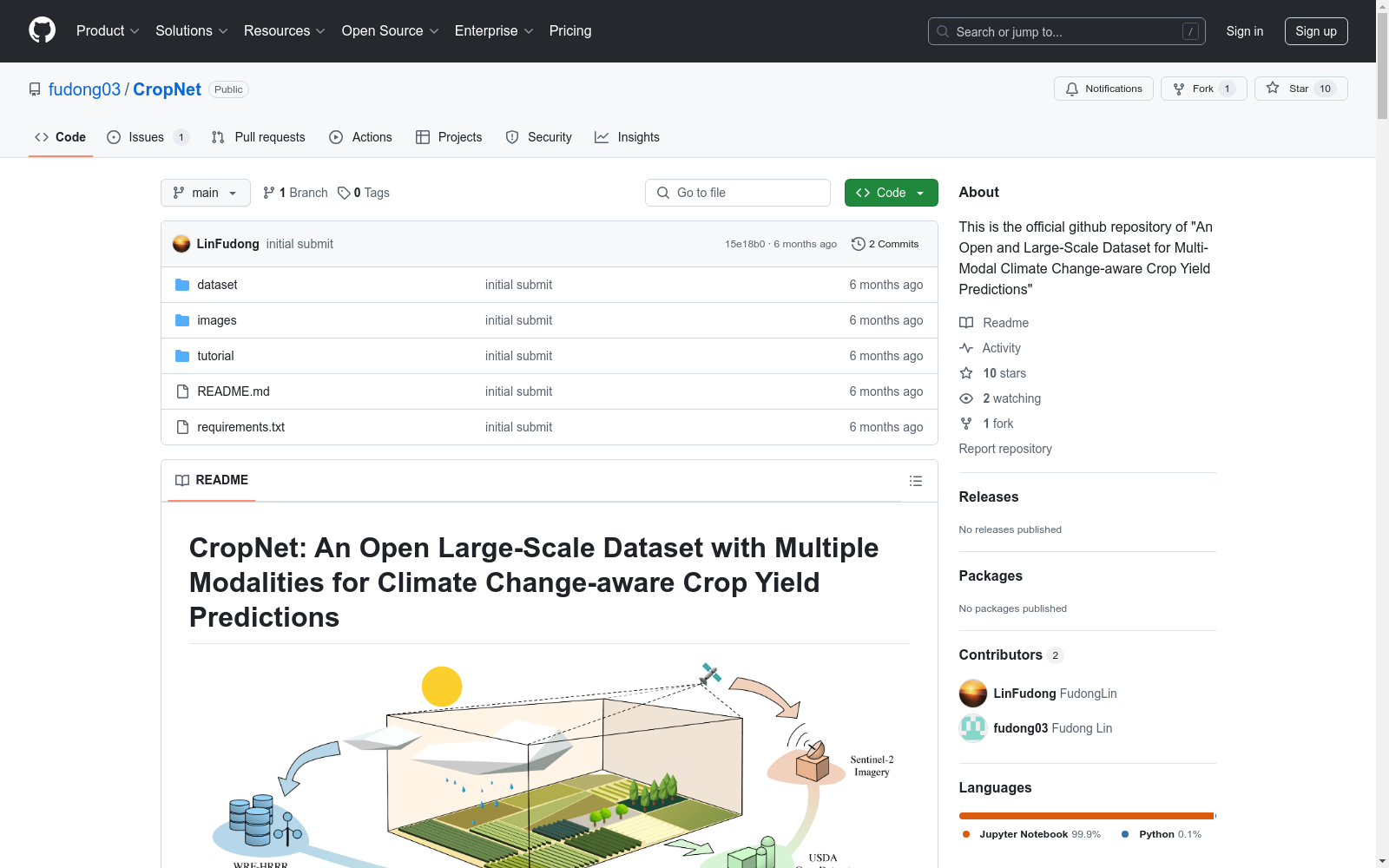Viewport: 1389px width, 868px height.
Task: Click the fudong03 contributor avatar
Action: [x=973, y=728]
